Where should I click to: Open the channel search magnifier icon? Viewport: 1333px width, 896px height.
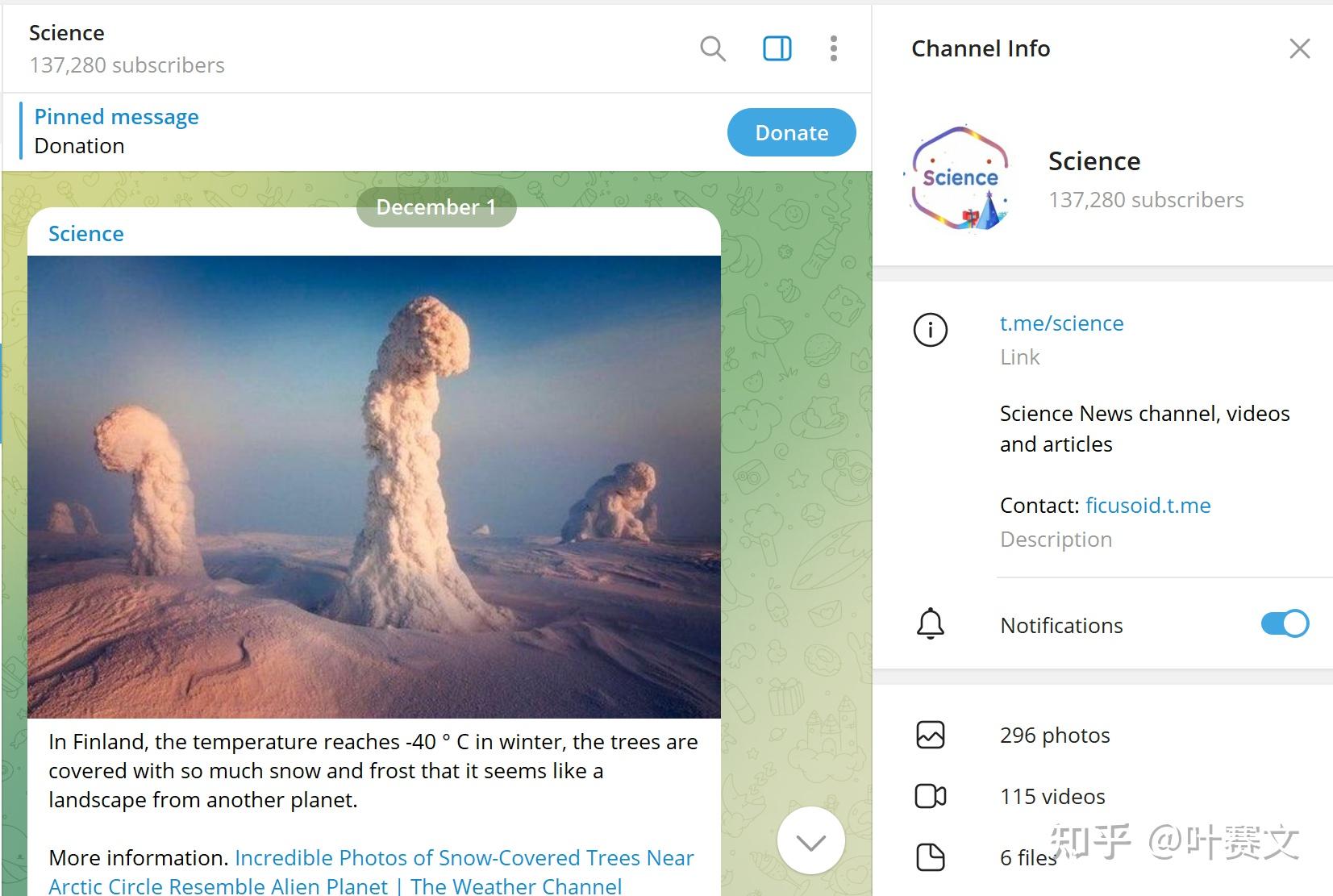[713, 48]
